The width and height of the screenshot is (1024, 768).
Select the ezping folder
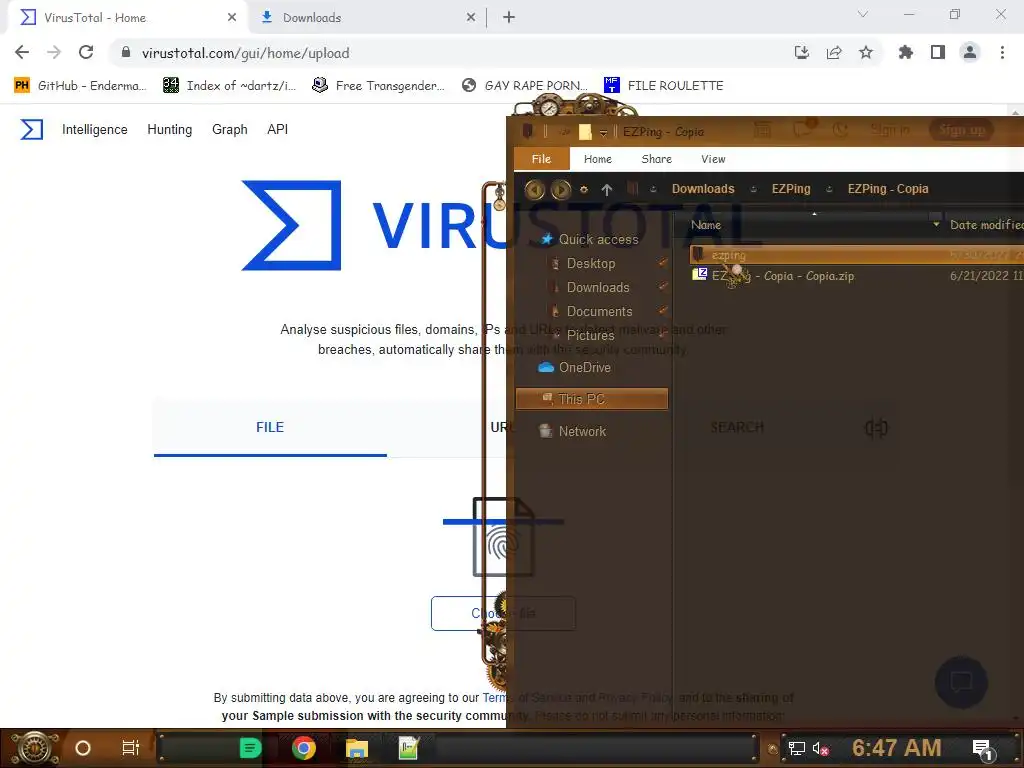tap(857, 255)
